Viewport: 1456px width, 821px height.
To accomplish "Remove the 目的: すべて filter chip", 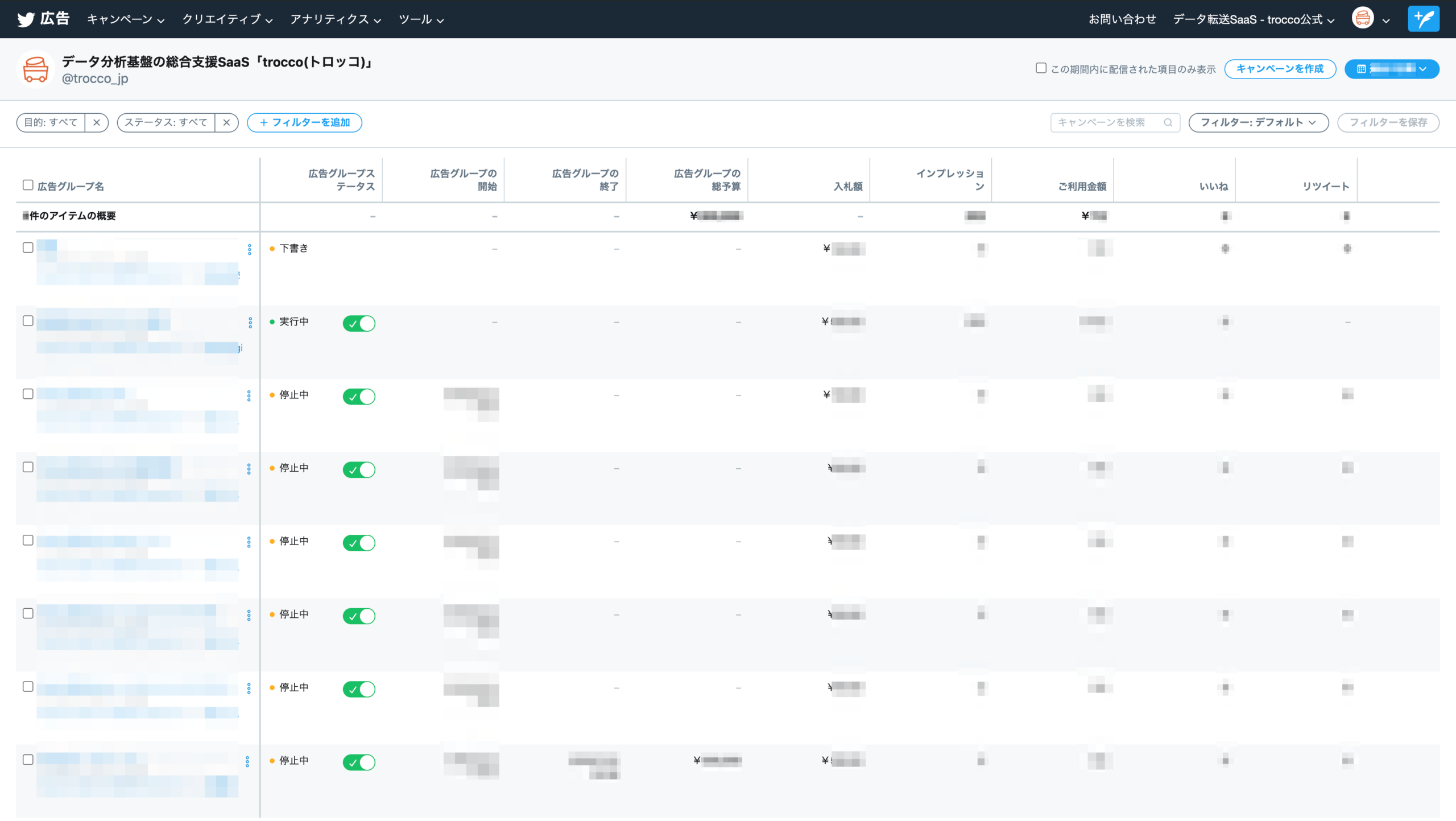I will pos(98,122).
